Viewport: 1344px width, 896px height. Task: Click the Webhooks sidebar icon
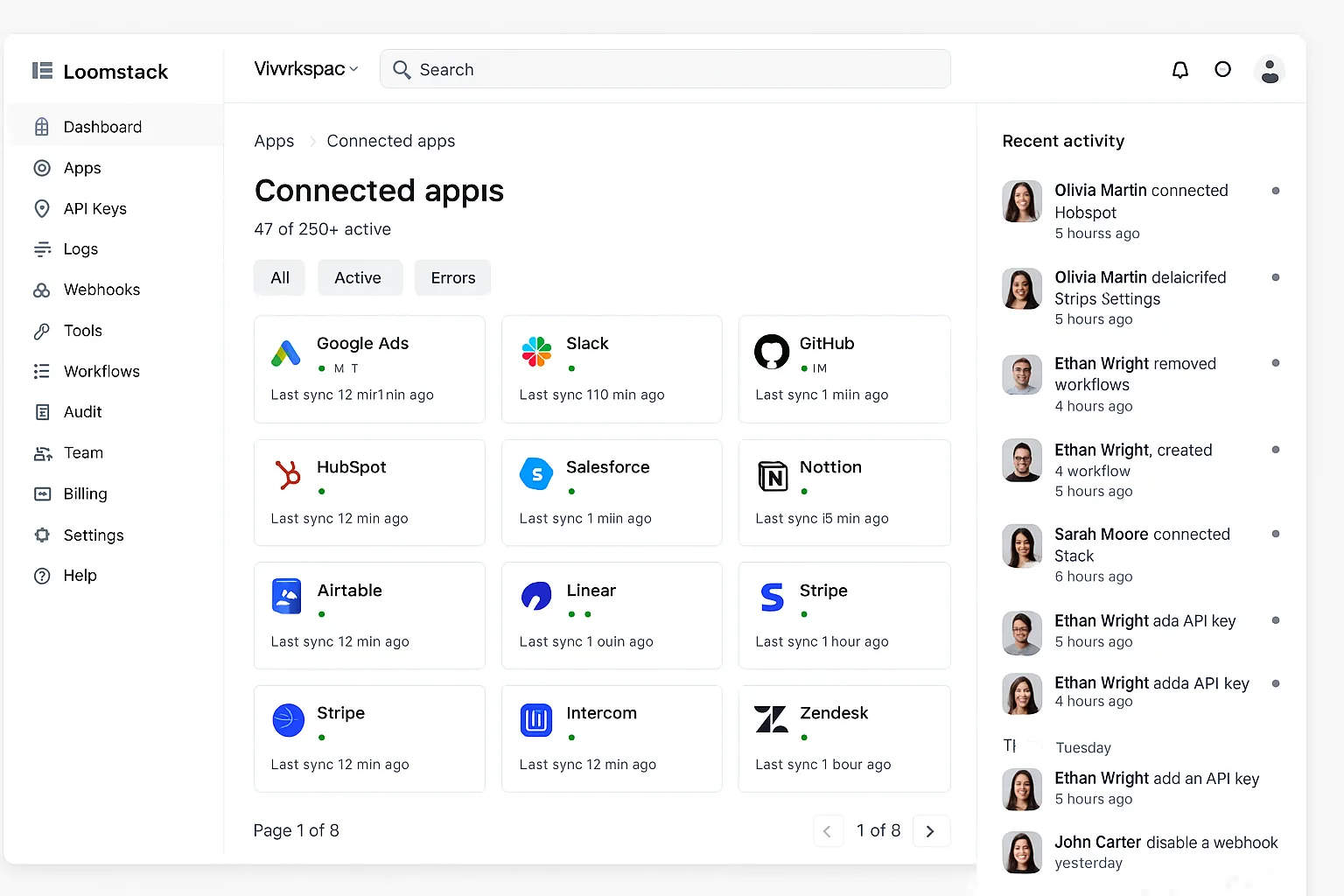coord(42,290)
